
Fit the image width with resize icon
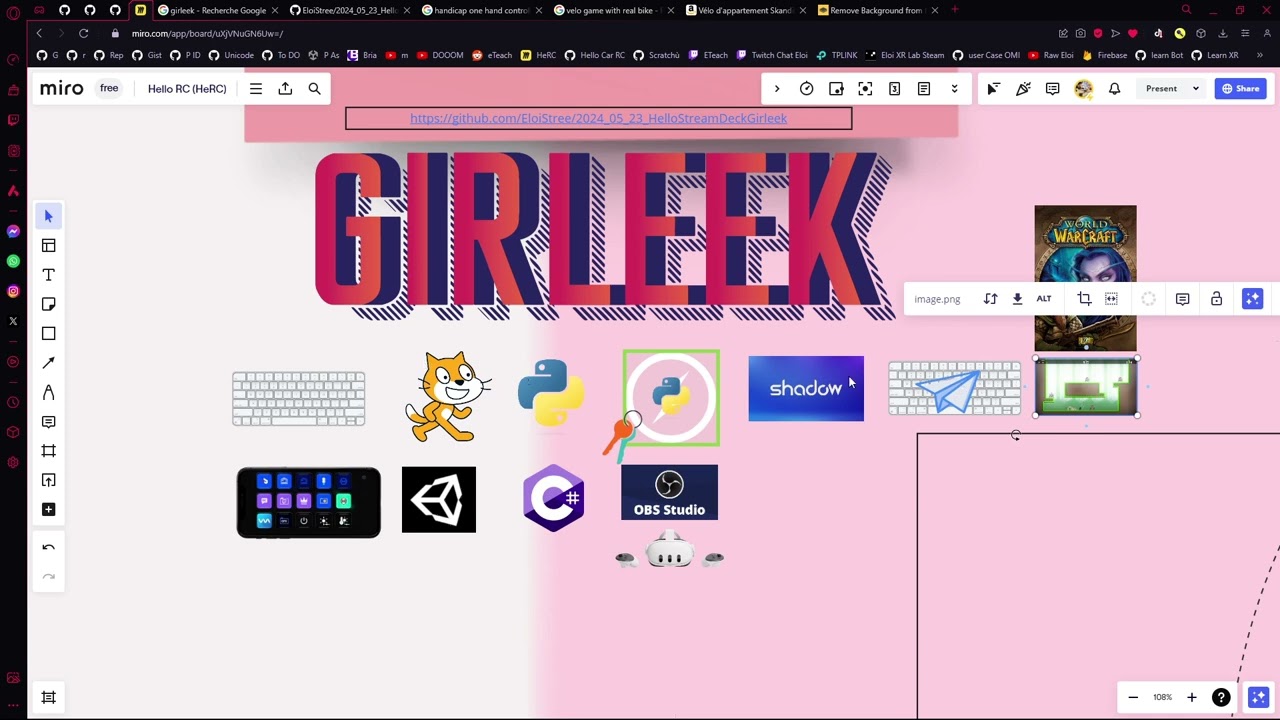click(1111, 299)
